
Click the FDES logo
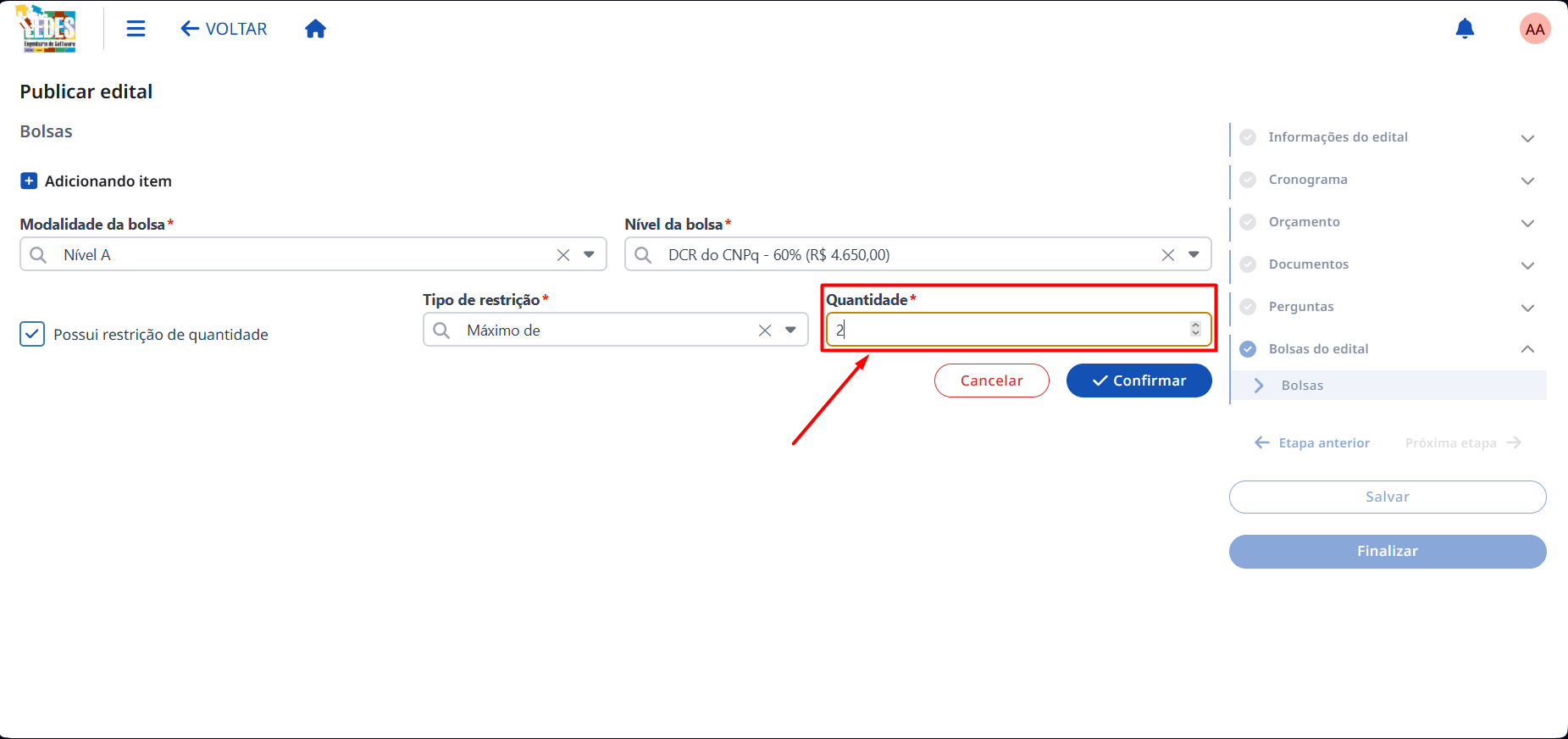pyautogui.click(x=47, y=29)
